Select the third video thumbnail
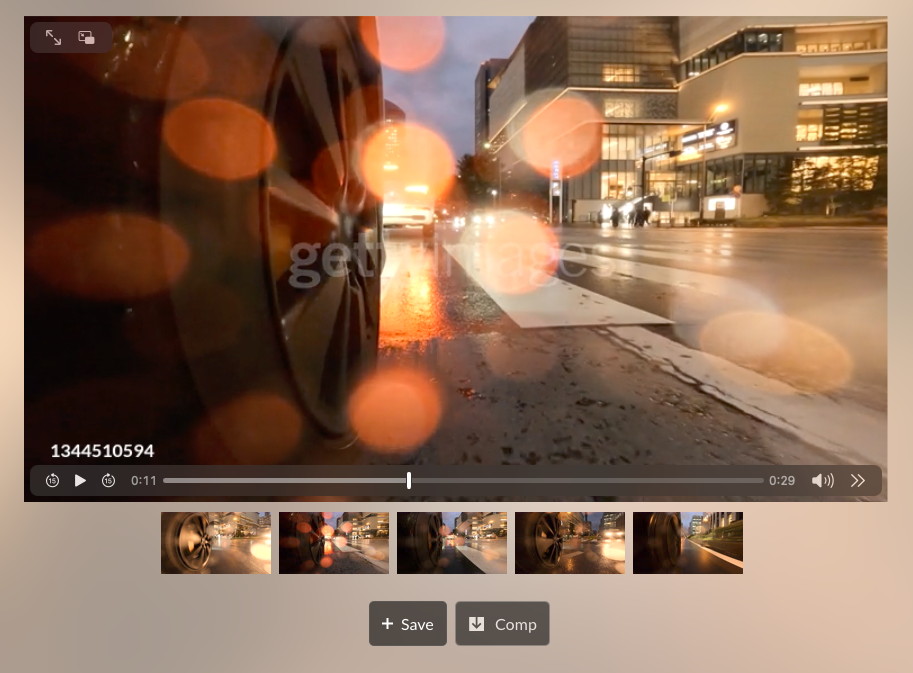The width and height of the screenshot is (913, 673). (452, 543)
